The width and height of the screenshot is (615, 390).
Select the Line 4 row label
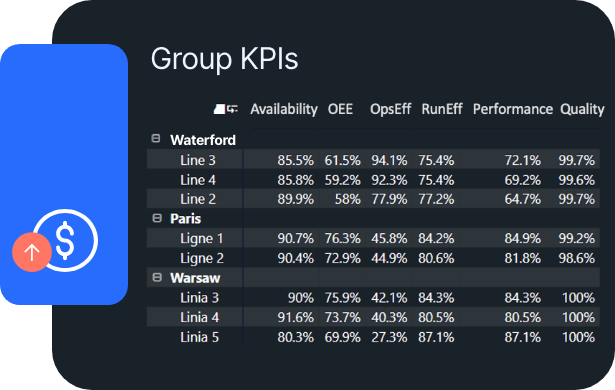198,180
